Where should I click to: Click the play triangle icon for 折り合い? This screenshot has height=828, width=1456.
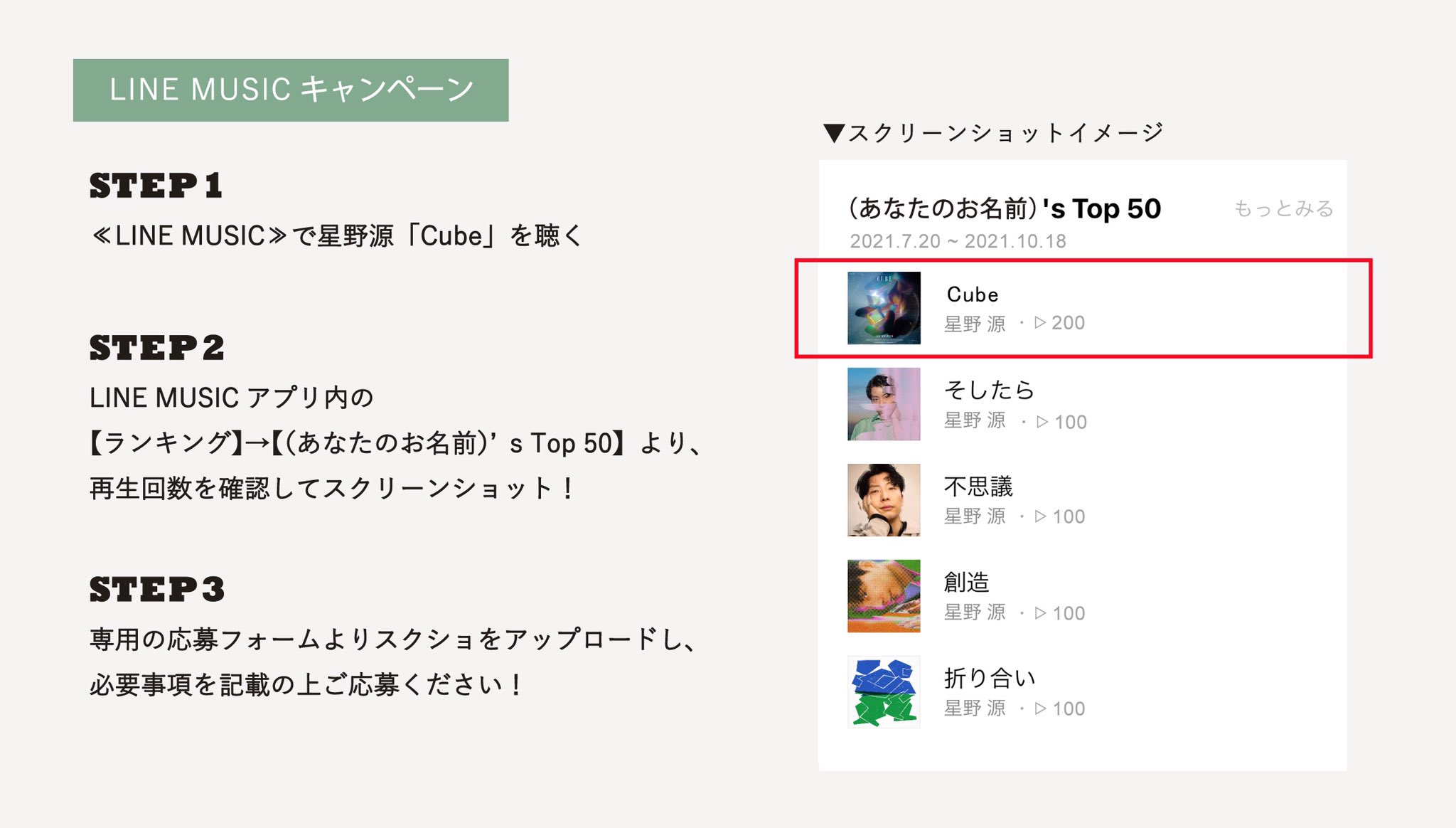click(1040, 708)
